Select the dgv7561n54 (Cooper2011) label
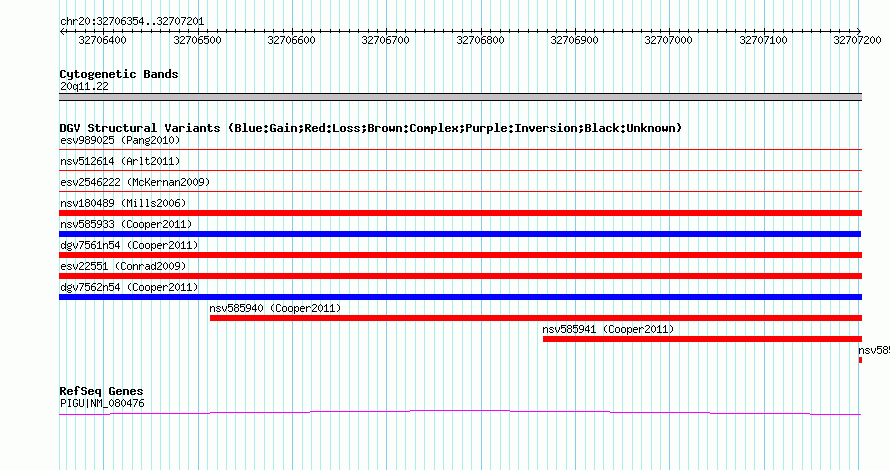This screenshot has width=890, height=470. [x=129, y=245]
